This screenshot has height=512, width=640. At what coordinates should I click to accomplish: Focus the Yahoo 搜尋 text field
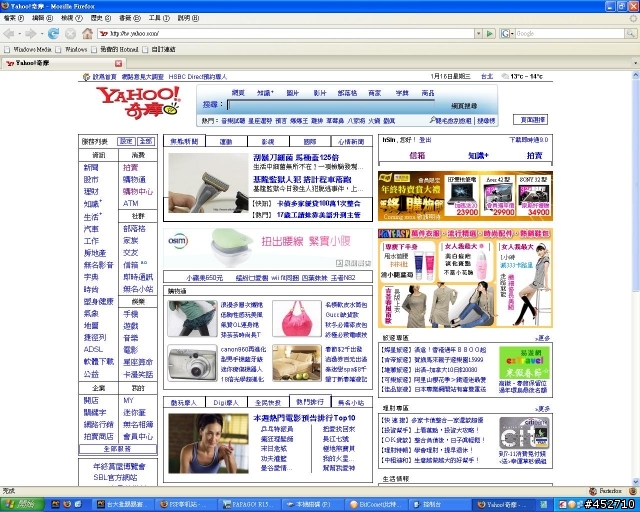(331, 105)
